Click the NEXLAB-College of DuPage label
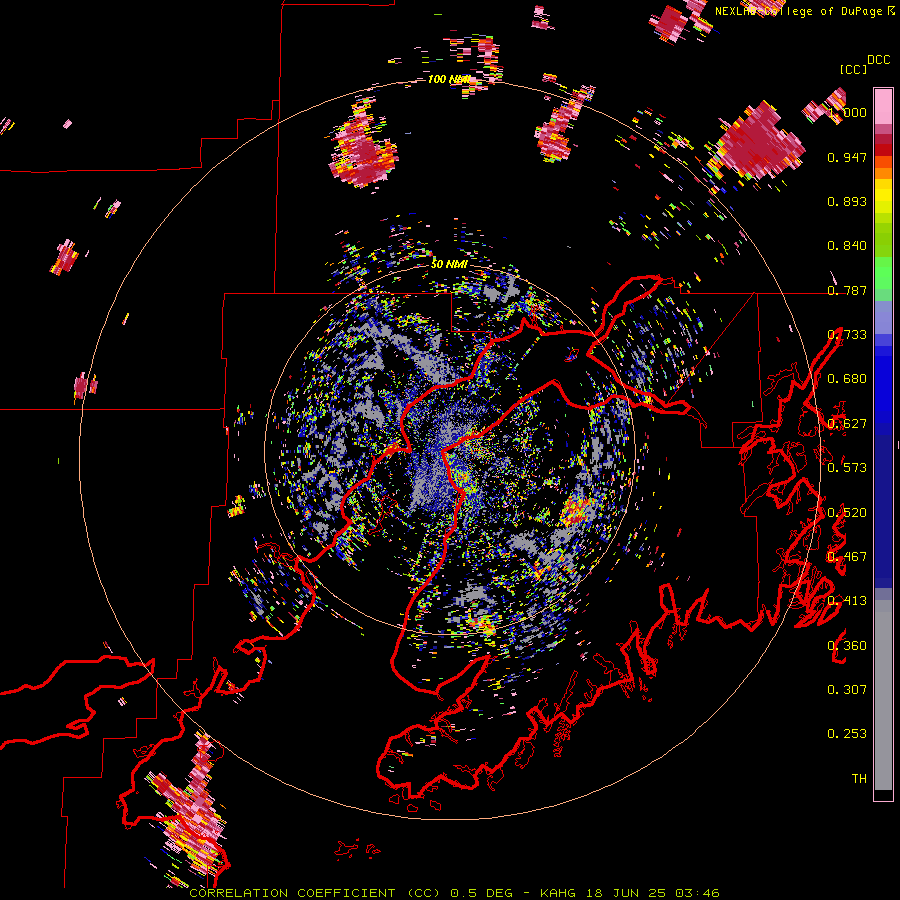 pos(798,11)
